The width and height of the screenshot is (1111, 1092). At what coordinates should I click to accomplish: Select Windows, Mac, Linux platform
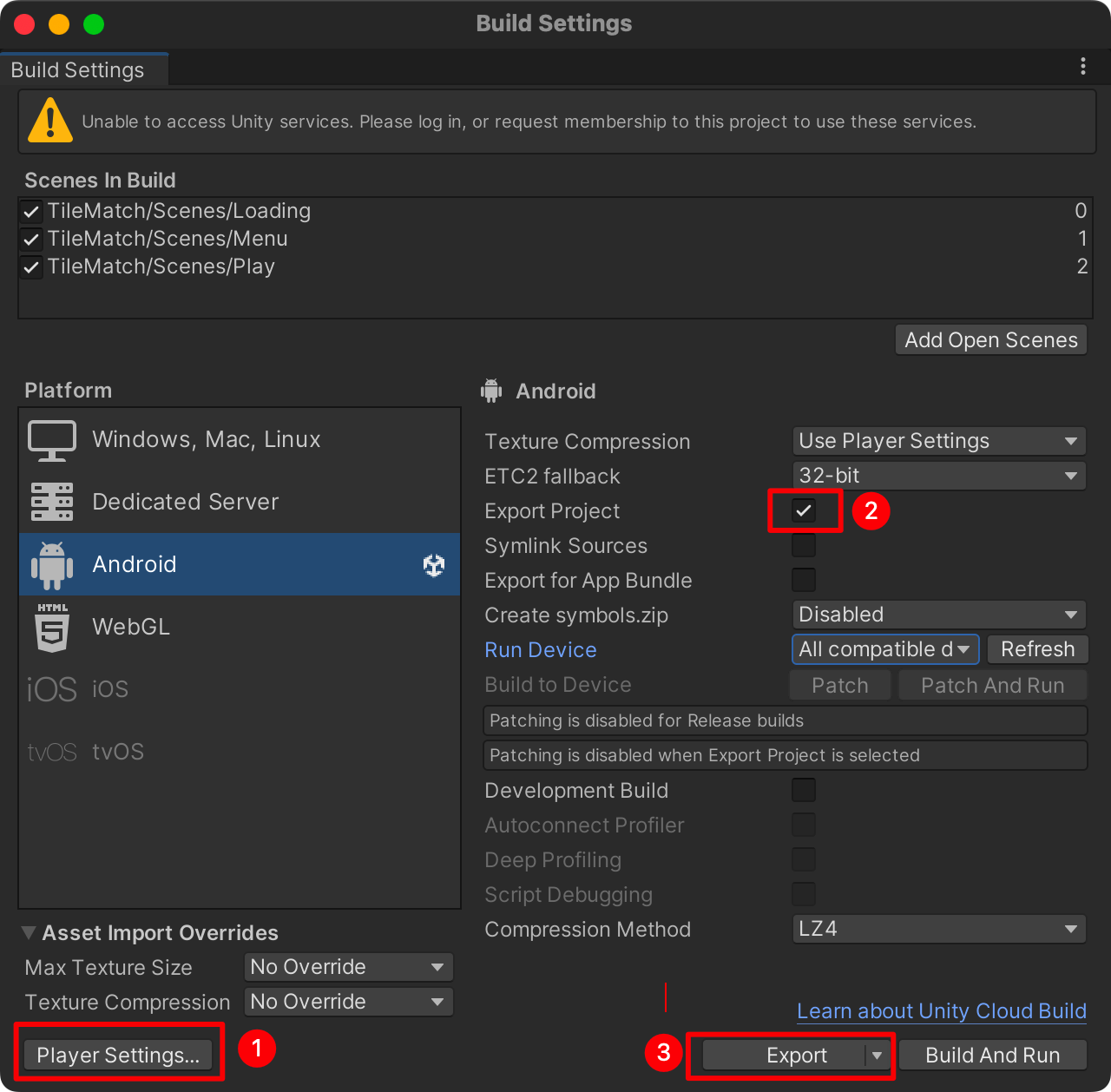click(x=240, y=439)
